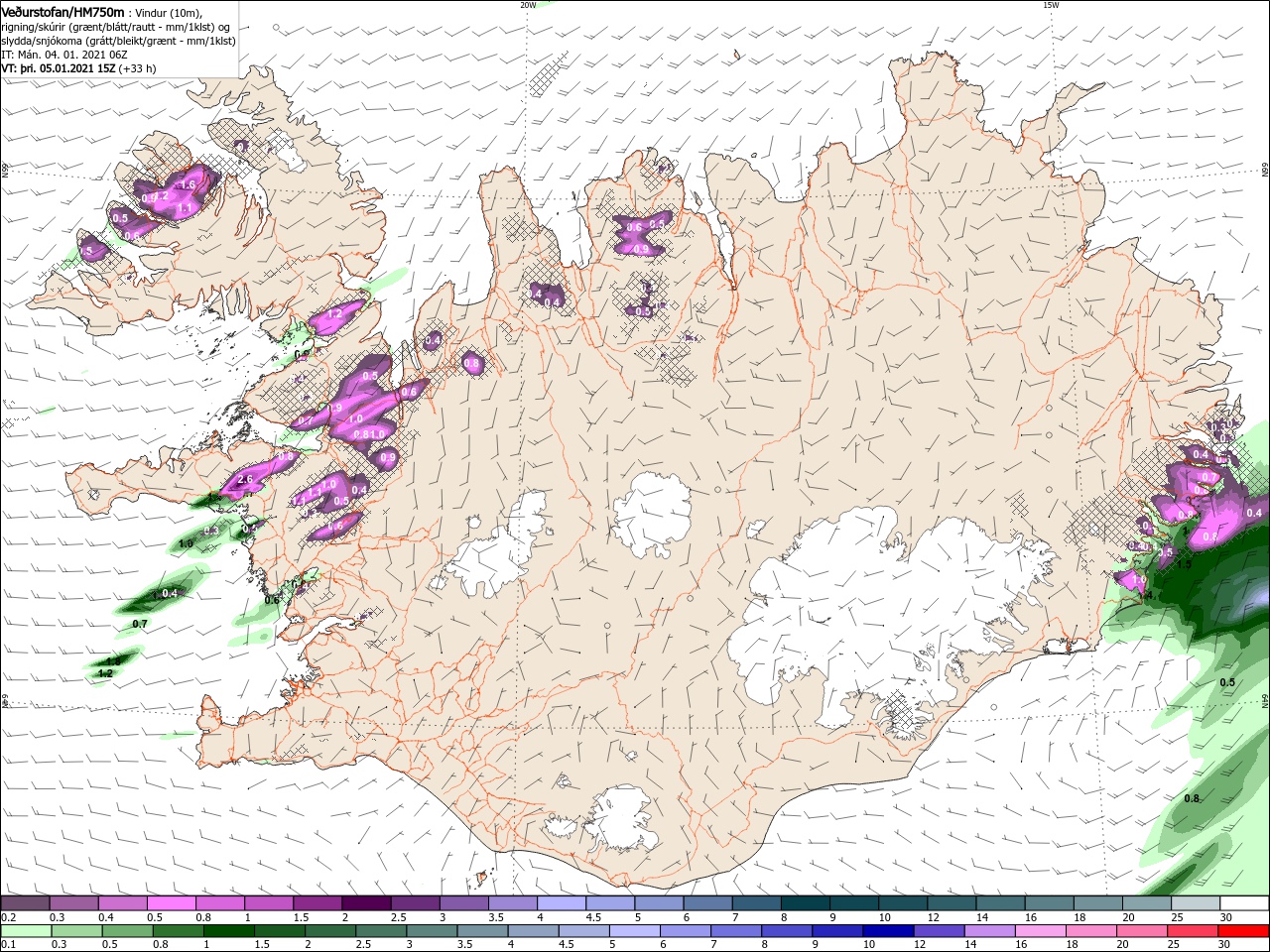Select the palest green 0.1 swatch in lower legend
This screenshot has height=952, width=1270.
(x=25, y=931)
